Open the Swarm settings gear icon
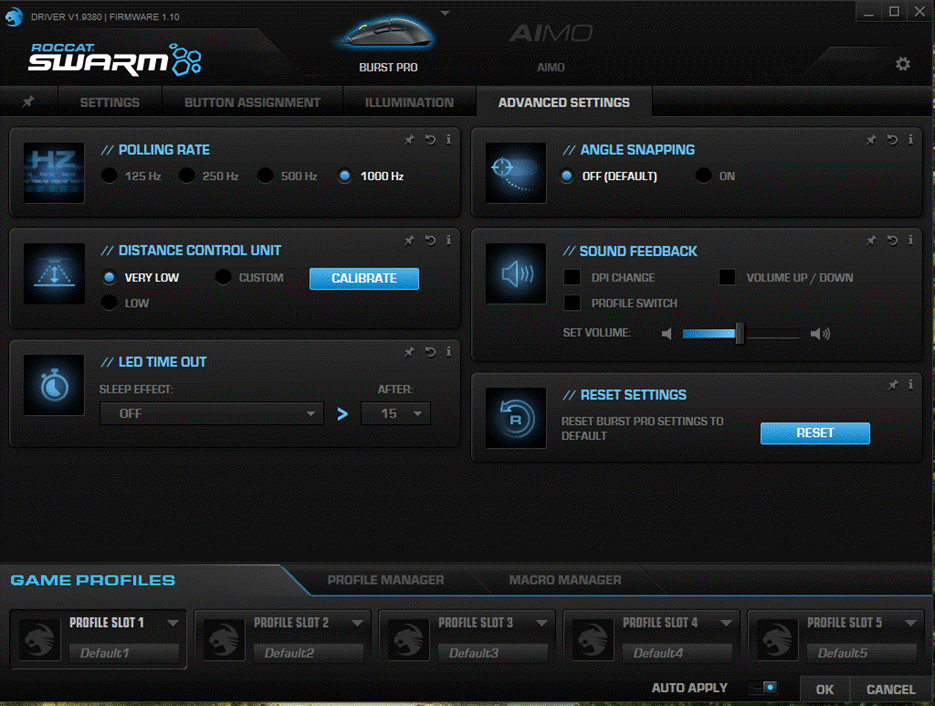 point(903,64)
